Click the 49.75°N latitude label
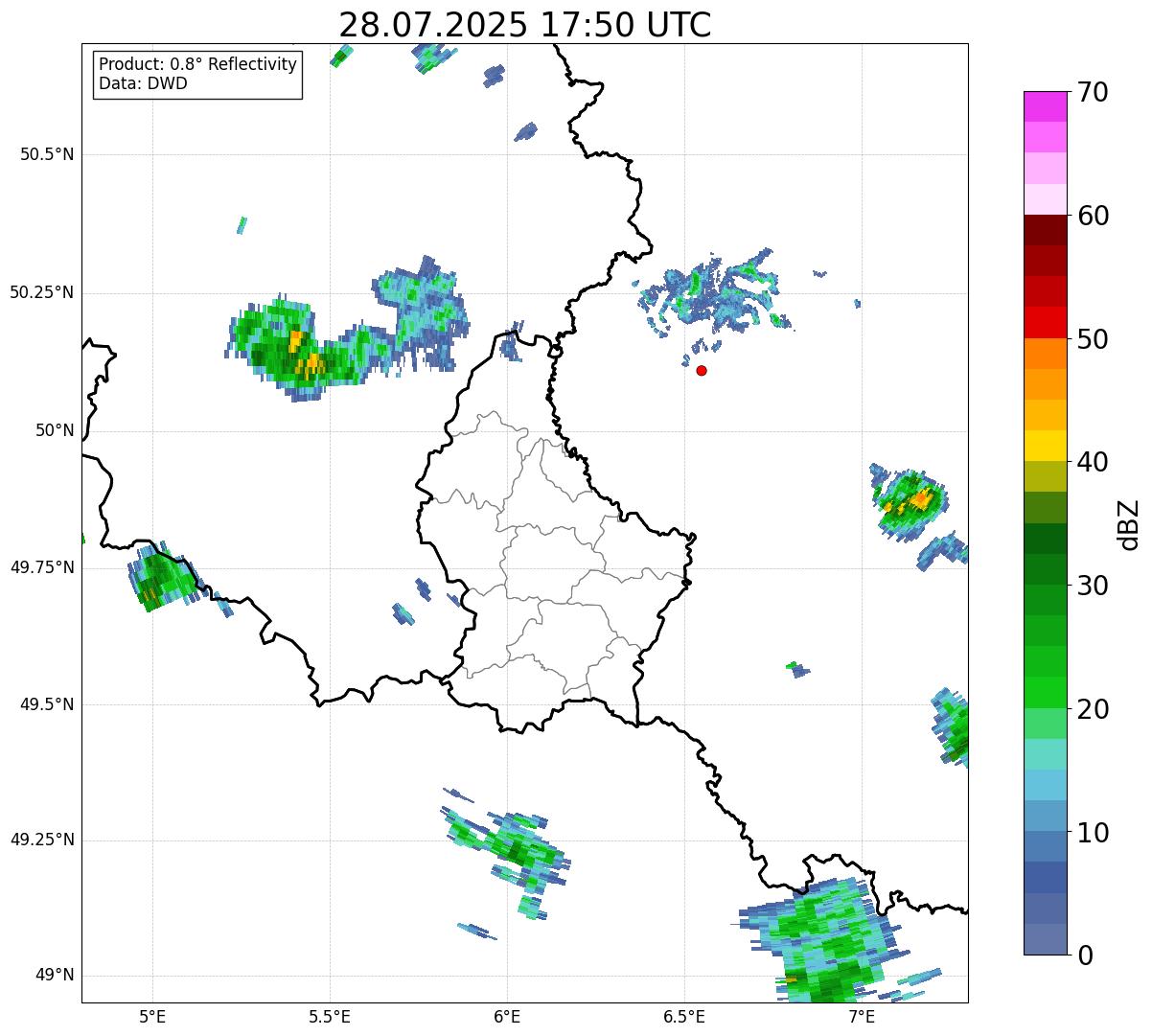 click(42, 567)
